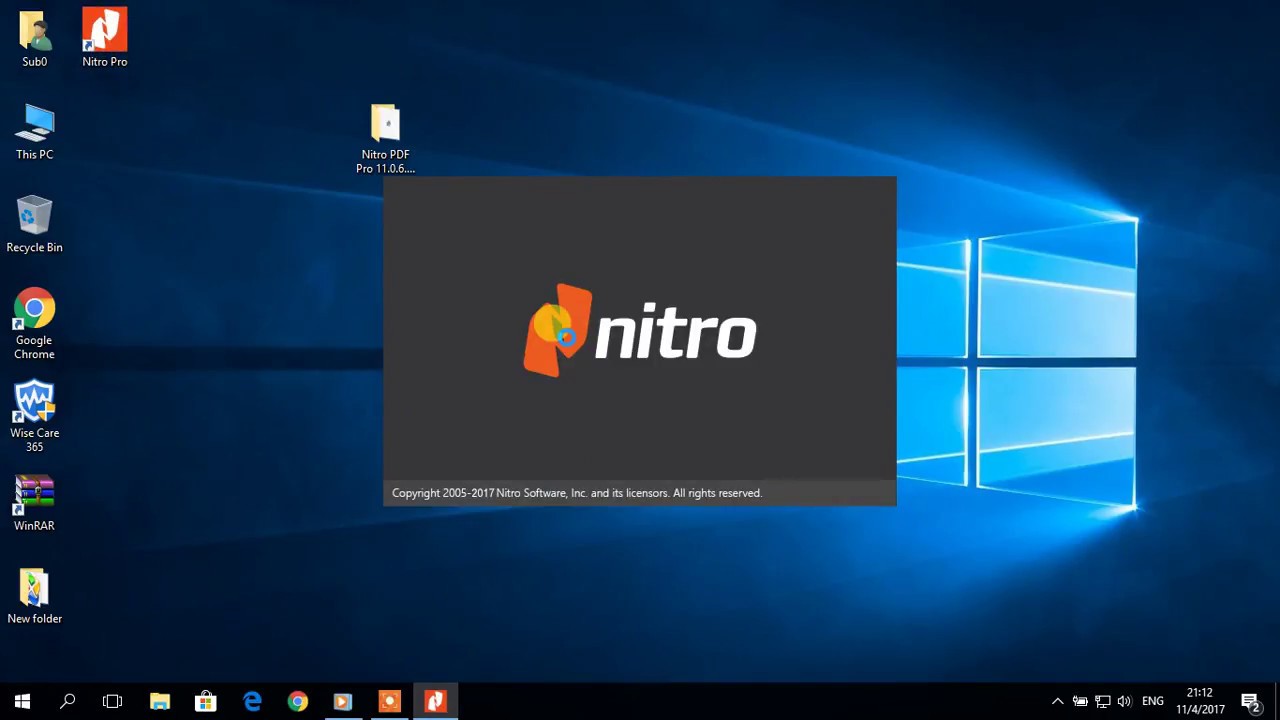Select the Sub0 user folder icon
This screenshot has width=1280, height=720.
click(x=34, y=38)
